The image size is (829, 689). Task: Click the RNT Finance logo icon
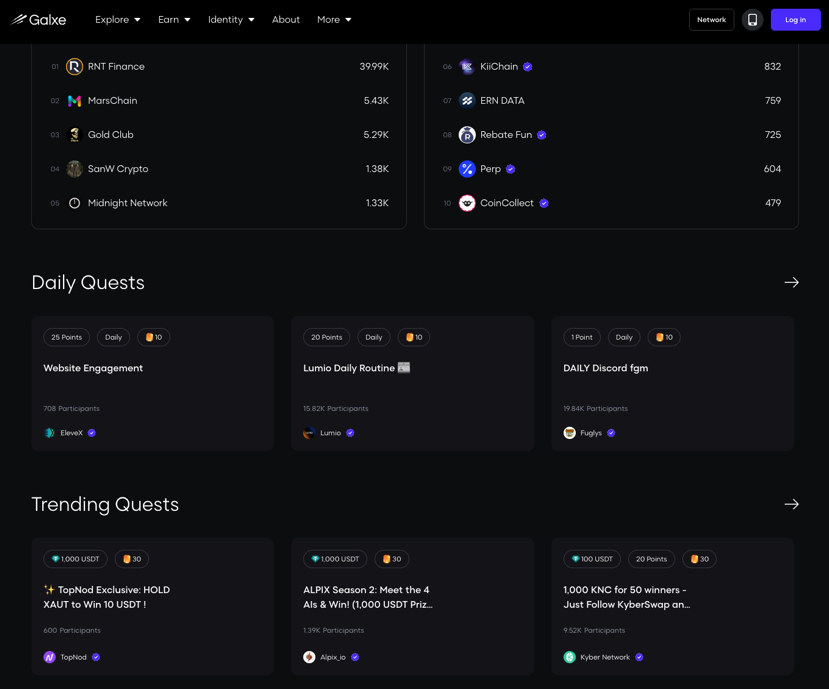pos(75,67)
